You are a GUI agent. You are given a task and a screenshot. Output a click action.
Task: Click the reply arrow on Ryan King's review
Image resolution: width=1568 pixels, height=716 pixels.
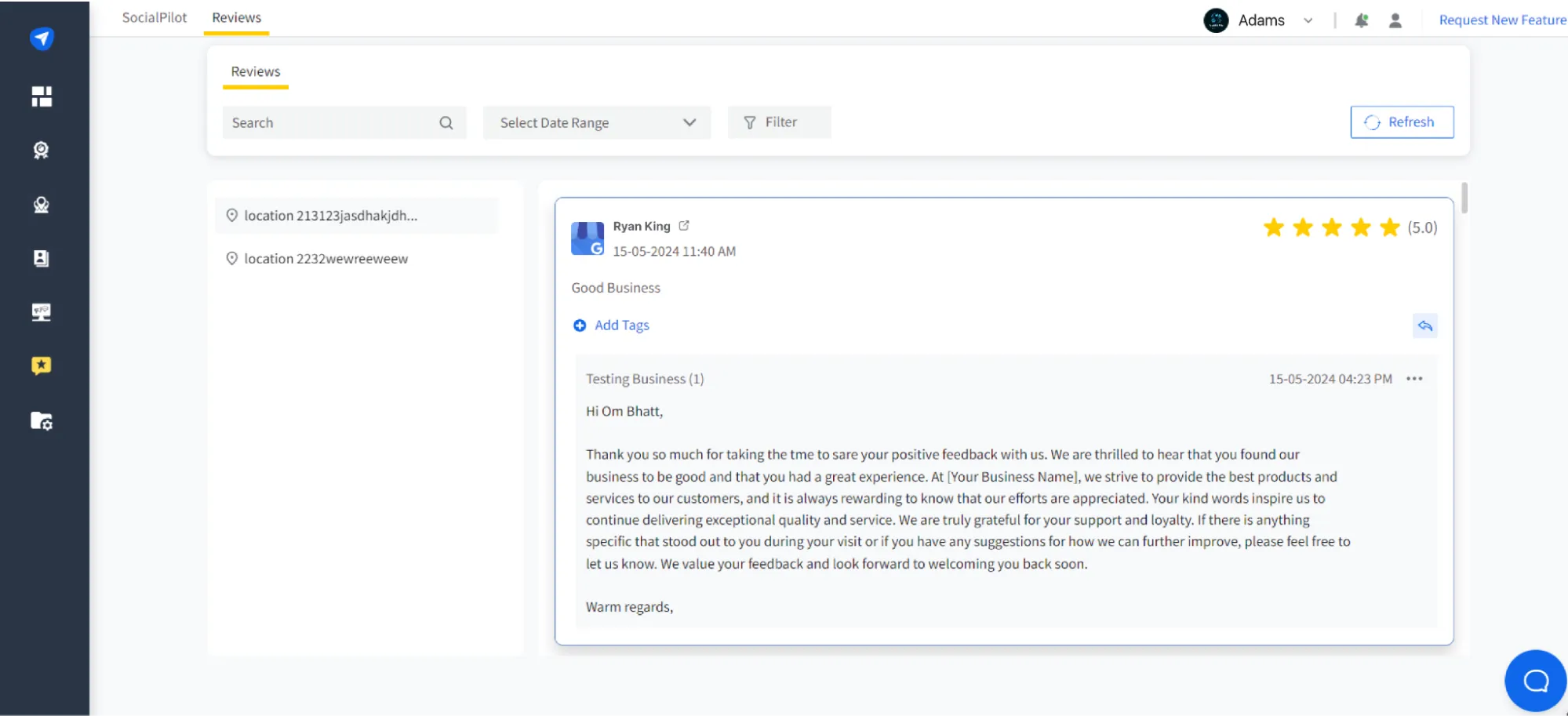[x=1425, y=325]
